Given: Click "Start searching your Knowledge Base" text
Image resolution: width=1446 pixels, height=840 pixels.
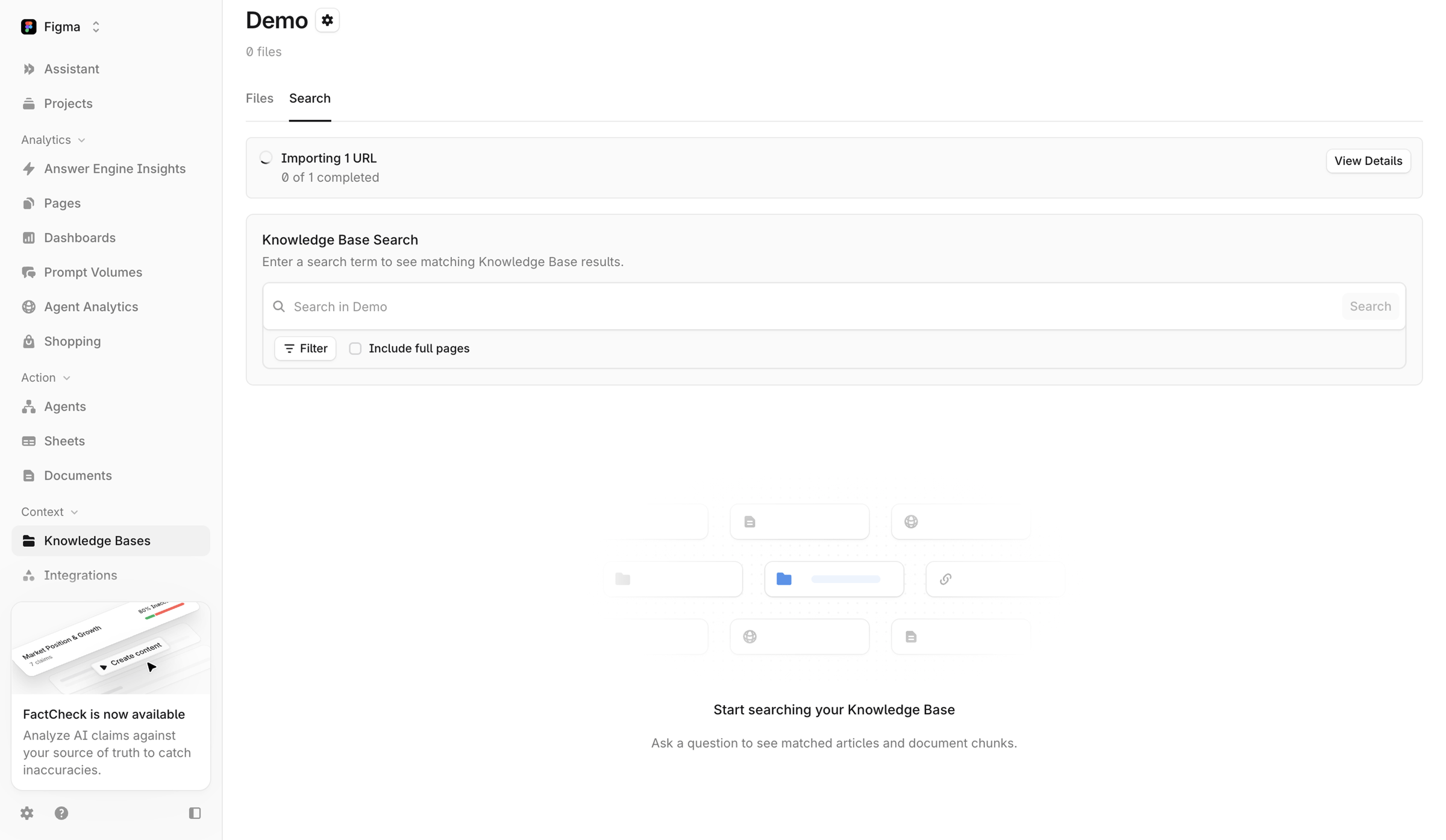Looking at the screenshot, I should click(x=834, y=710).
